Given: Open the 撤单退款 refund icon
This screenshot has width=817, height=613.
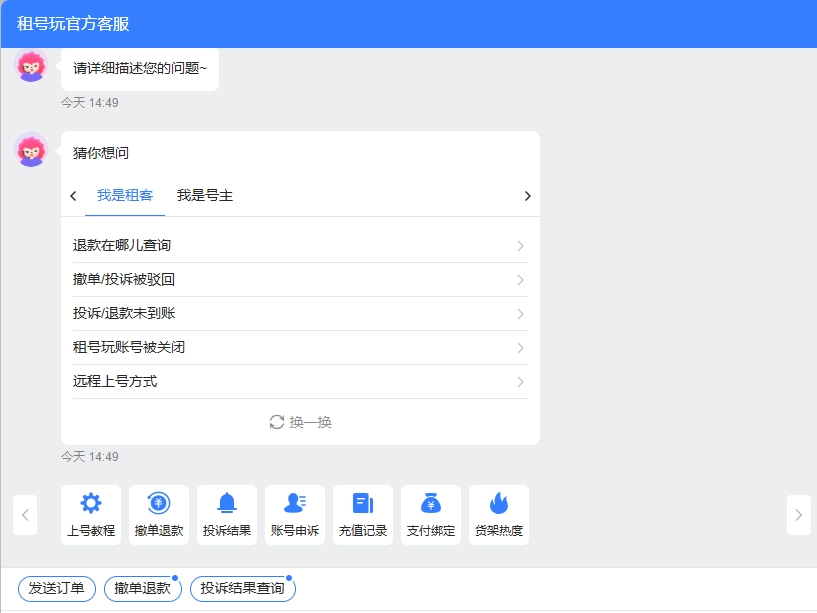Looking at the screenshot, I should tap(159, 504).
